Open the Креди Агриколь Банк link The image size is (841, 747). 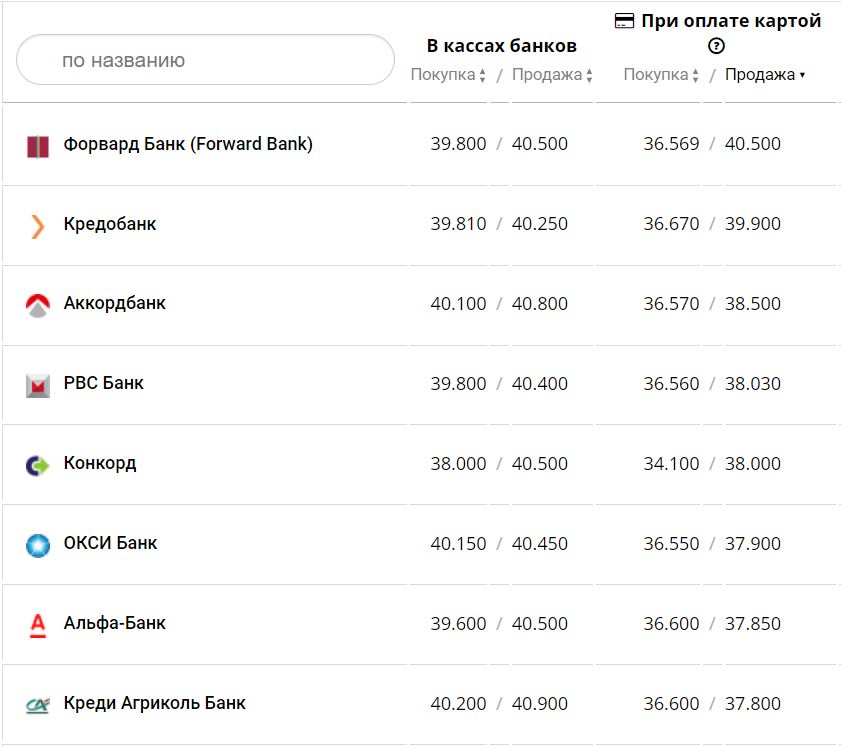155,703
